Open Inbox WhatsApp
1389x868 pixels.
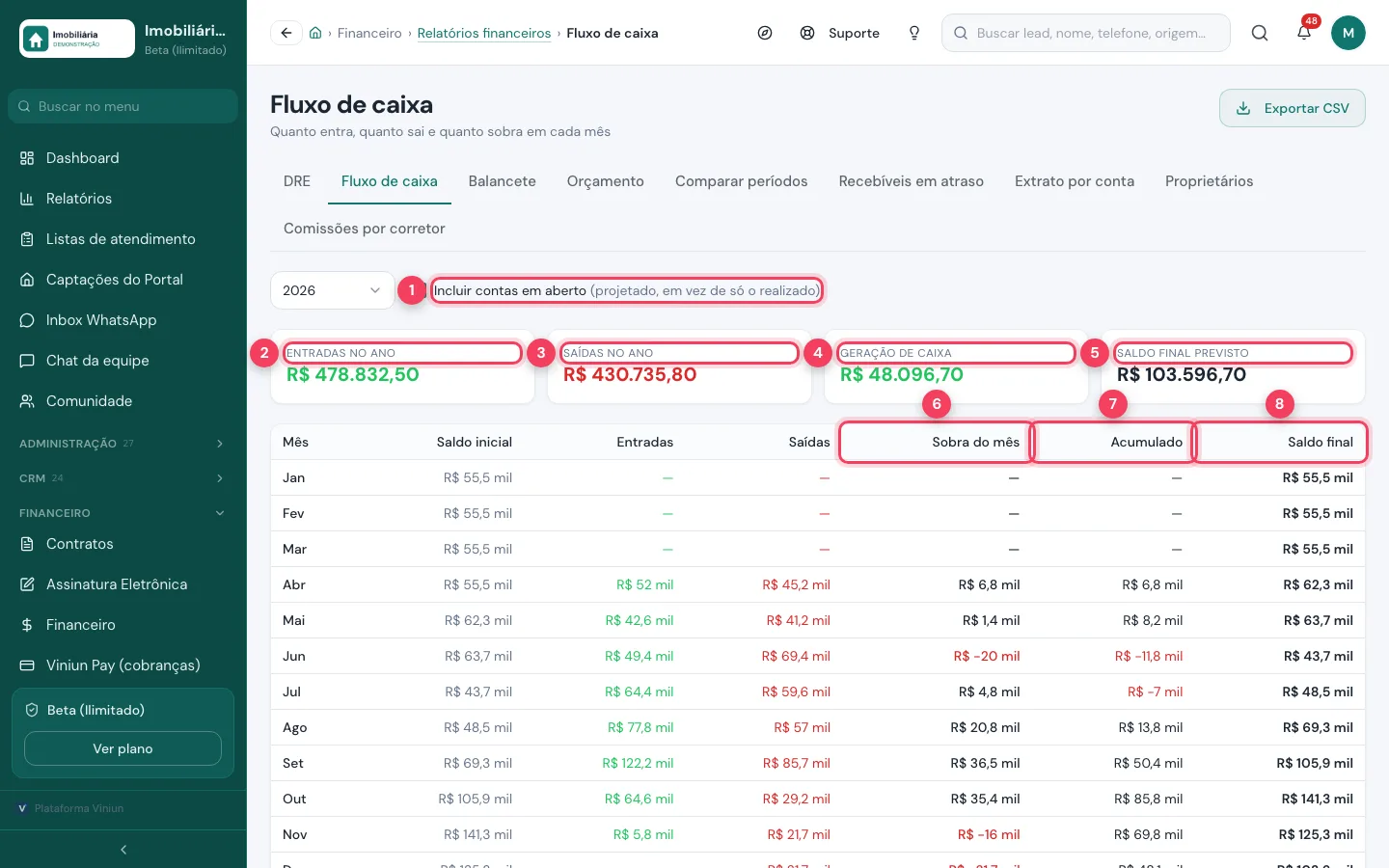[x=123, y=320]
